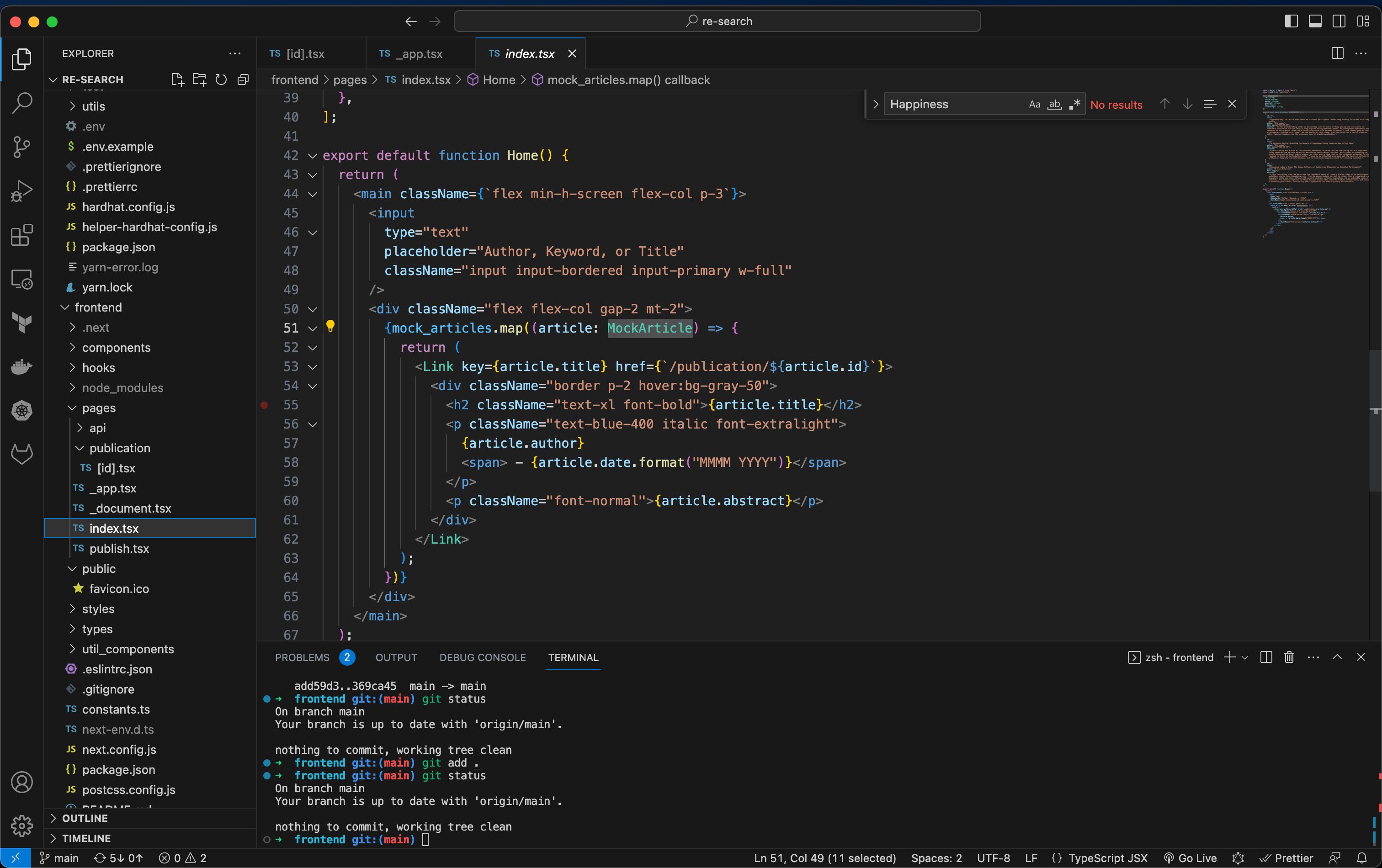This screenshot has height=868, width=1382.
Task: Open Run and Debug view
Action: (x=22, y=191)
